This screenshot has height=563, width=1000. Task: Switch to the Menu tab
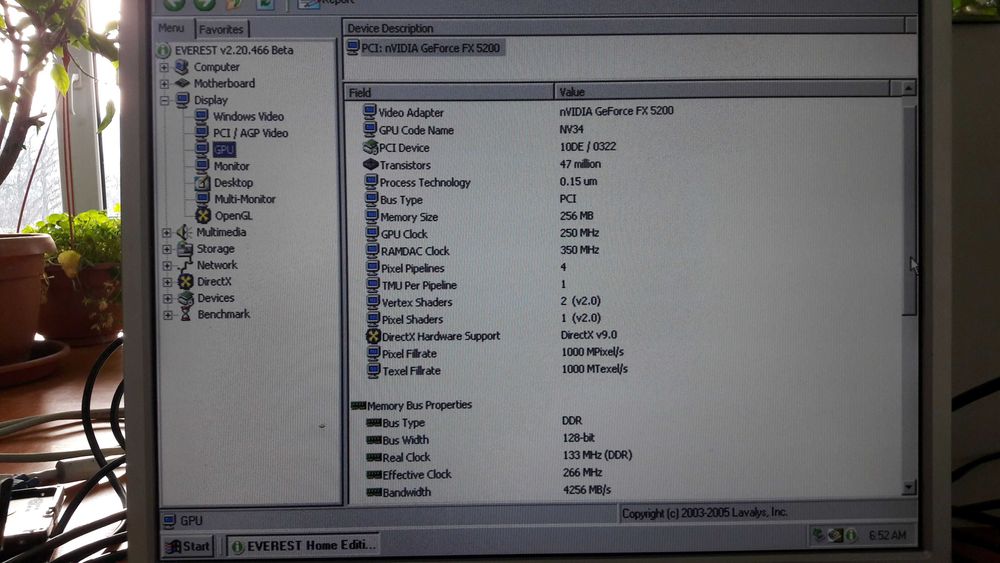(171, 28)
